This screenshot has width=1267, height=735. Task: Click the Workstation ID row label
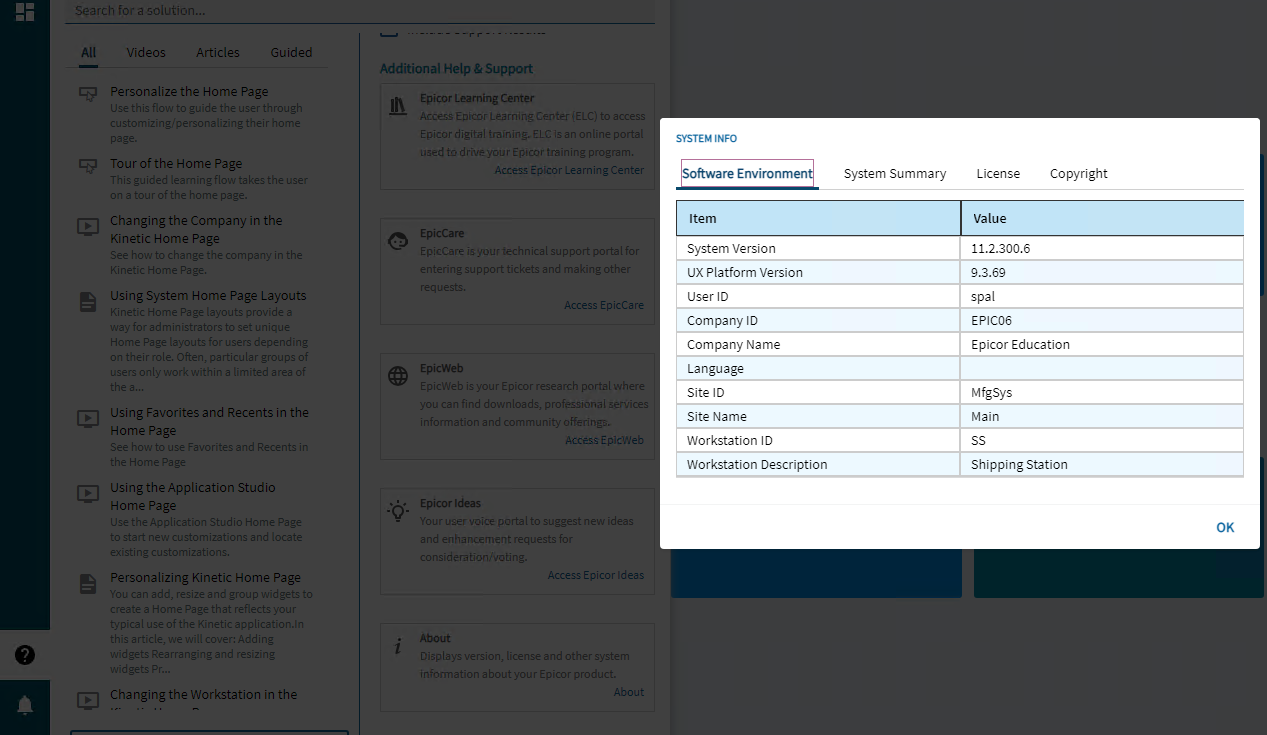pos(729,440)
